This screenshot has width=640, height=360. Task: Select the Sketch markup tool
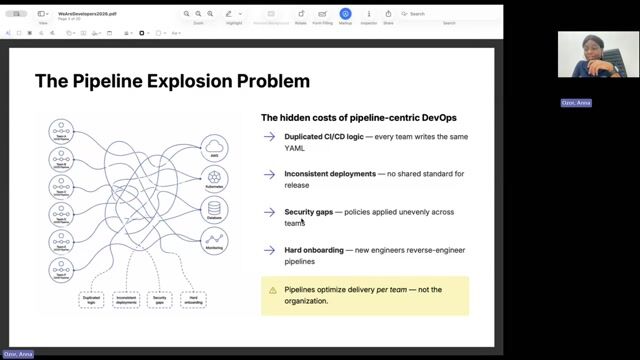pyautogui.click(x=41, y=33)
